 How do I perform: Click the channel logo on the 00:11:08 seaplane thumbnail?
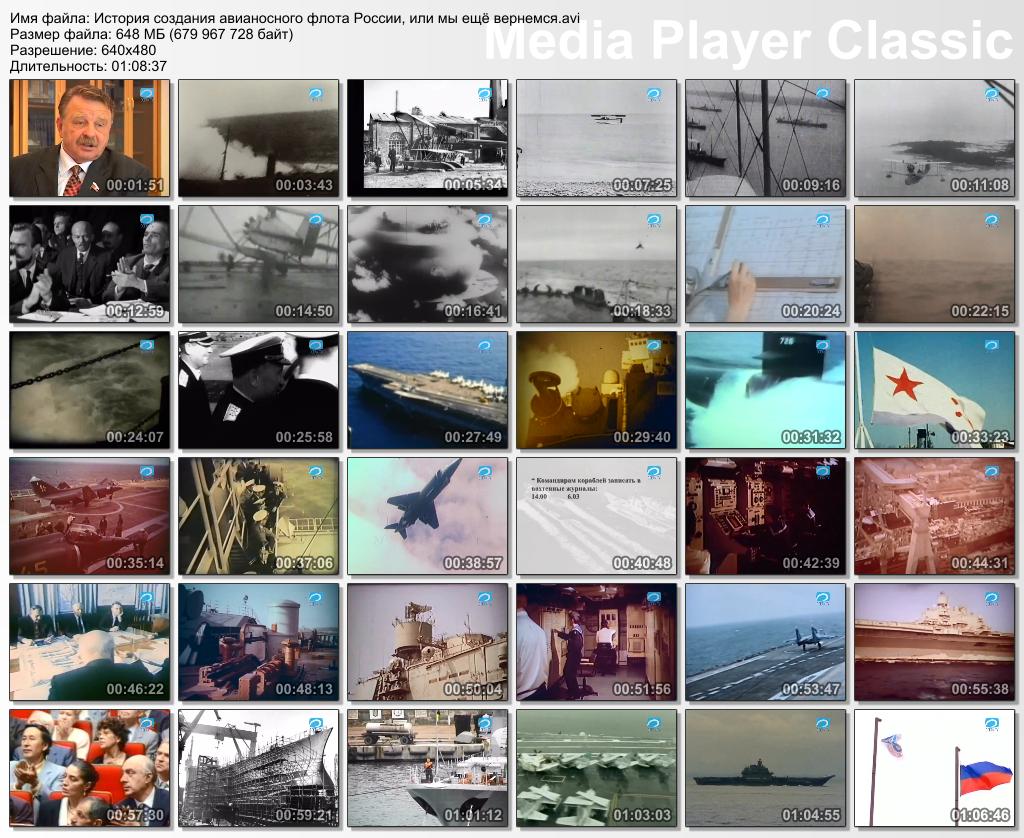pyautogui.click(x=991, y=94)
